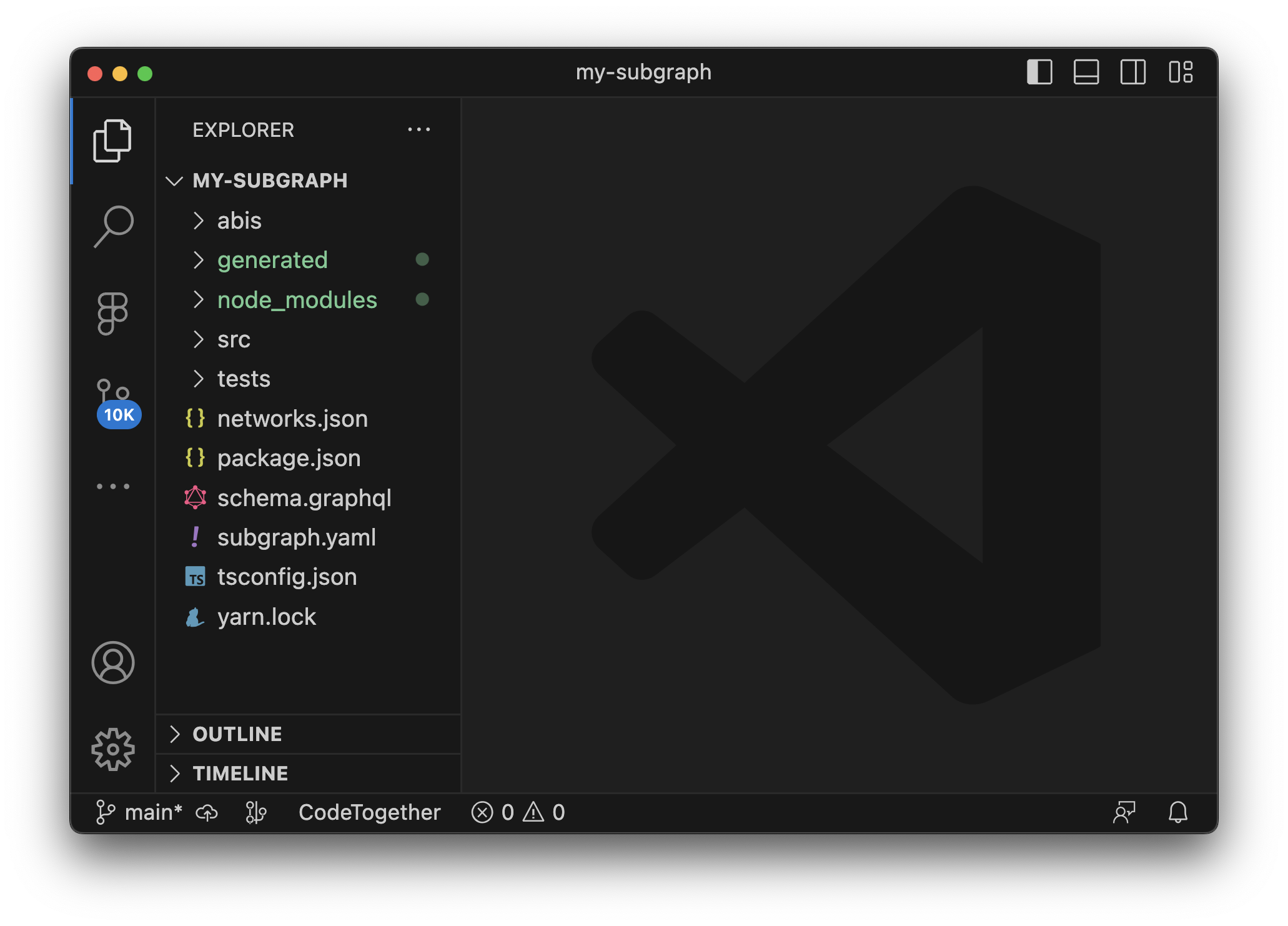Open the notifications bell in status bar
Viewport: 1288px width, 926px height.
click(1177, 812)
